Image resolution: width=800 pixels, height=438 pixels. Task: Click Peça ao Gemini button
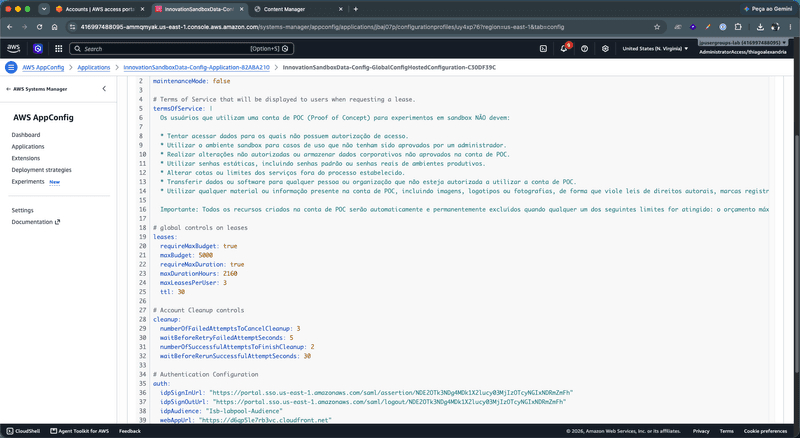click(767, 9)
